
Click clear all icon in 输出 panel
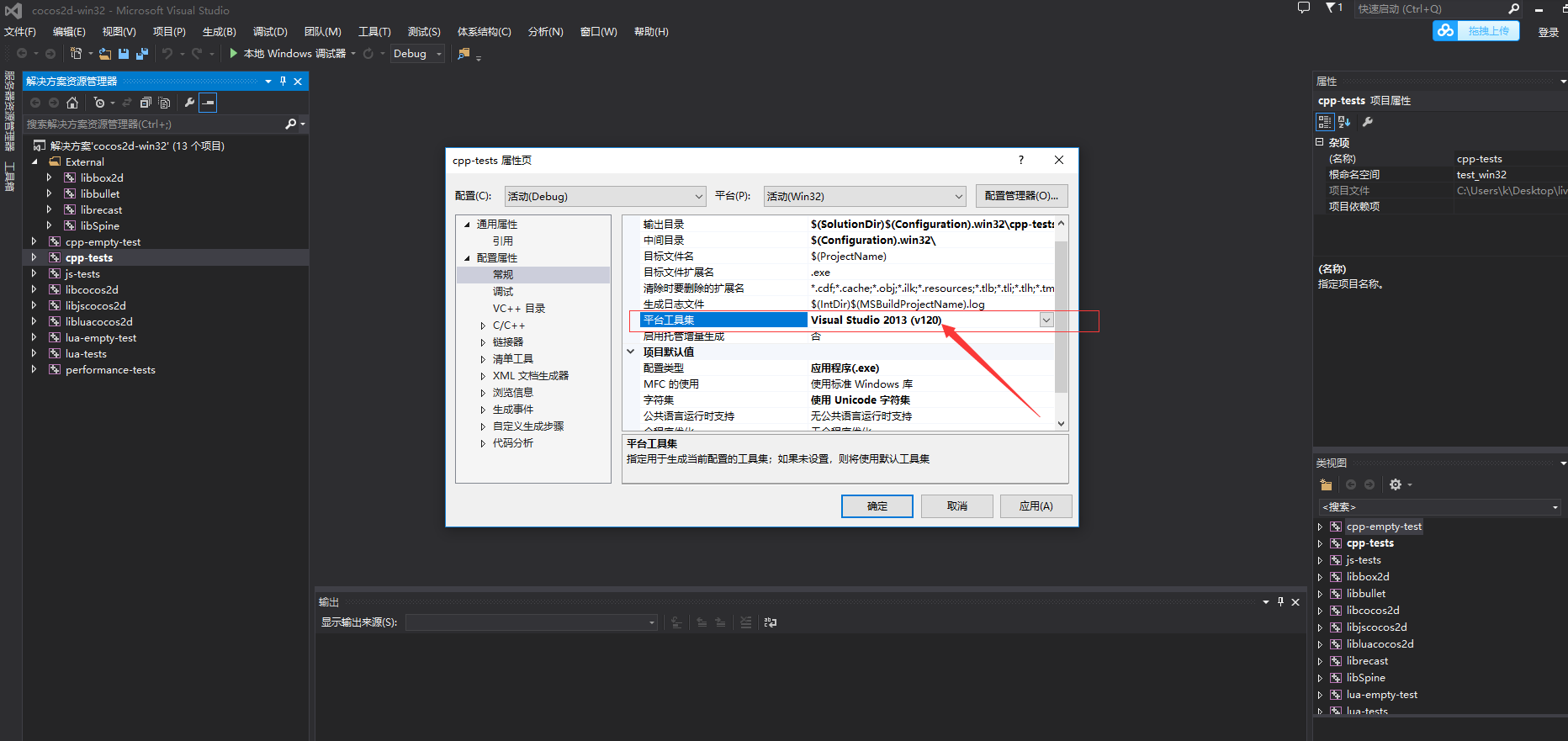click(x=745, y=622)
